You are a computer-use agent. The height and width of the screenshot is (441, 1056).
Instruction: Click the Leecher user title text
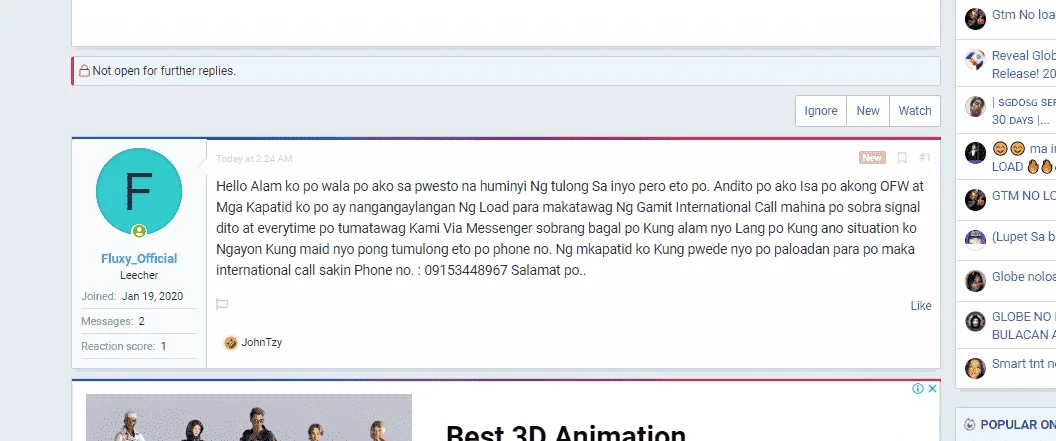139,275
